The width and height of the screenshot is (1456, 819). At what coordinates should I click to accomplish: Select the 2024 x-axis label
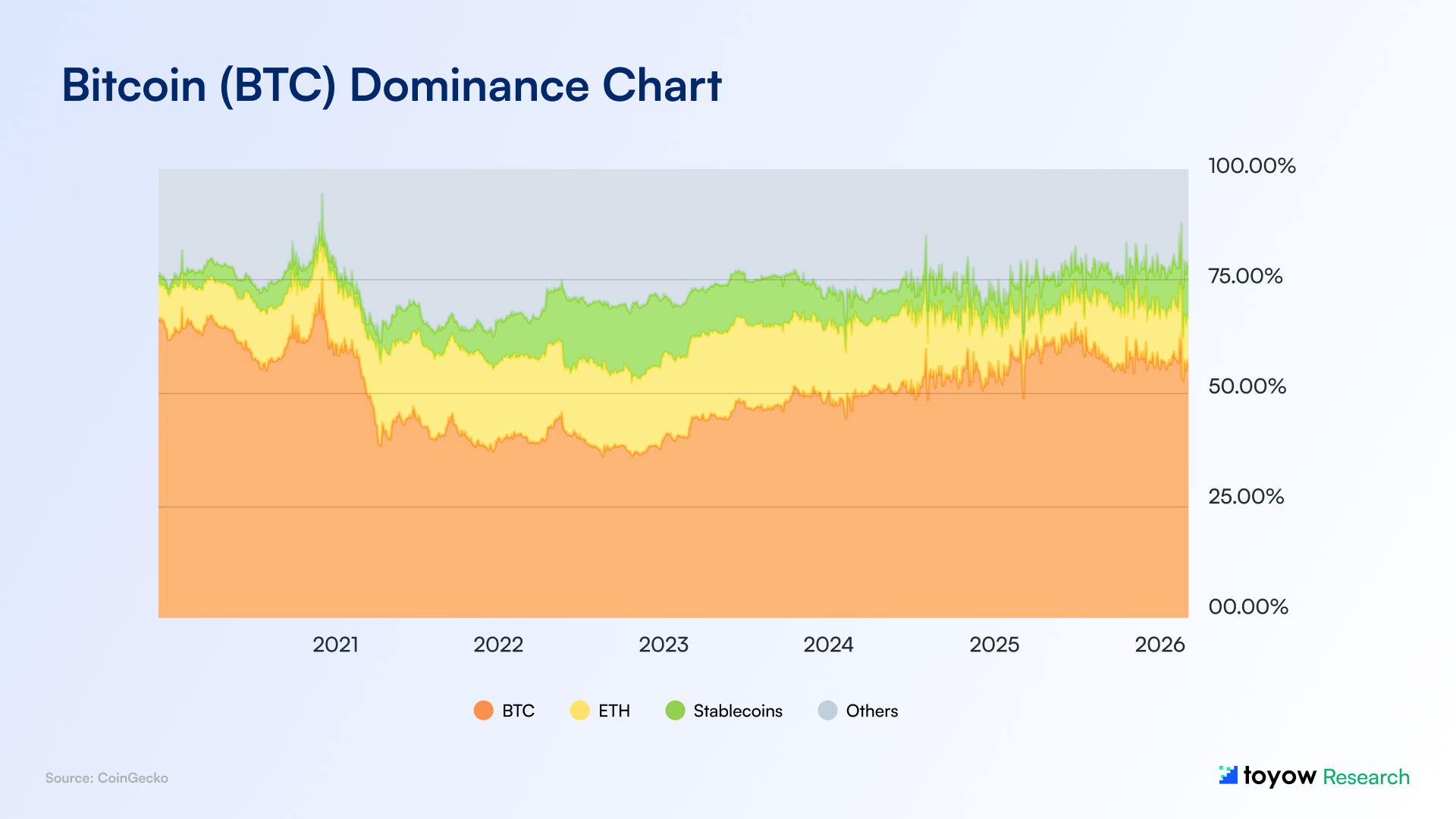pyautogui.click(x=828, y=645)
